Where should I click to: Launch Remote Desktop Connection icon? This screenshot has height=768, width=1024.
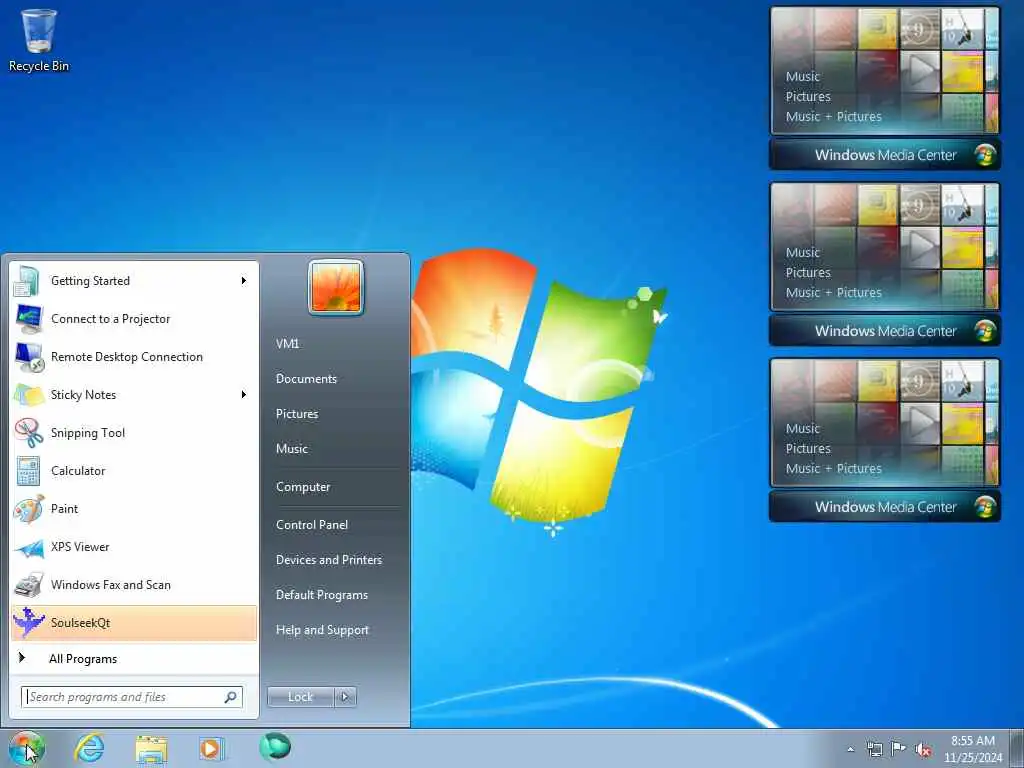point(28,357)
